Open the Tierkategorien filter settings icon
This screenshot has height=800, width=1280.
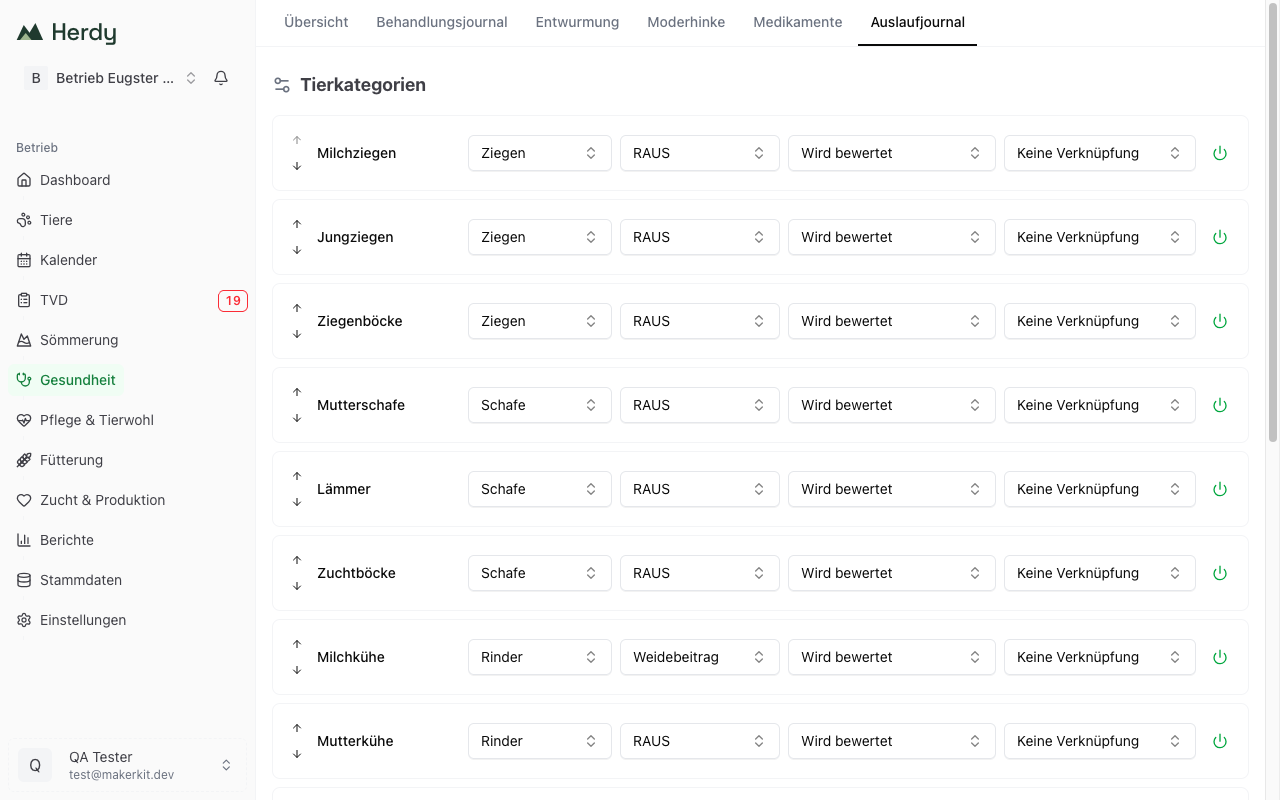pyautogui.click(x=282, y=85)
